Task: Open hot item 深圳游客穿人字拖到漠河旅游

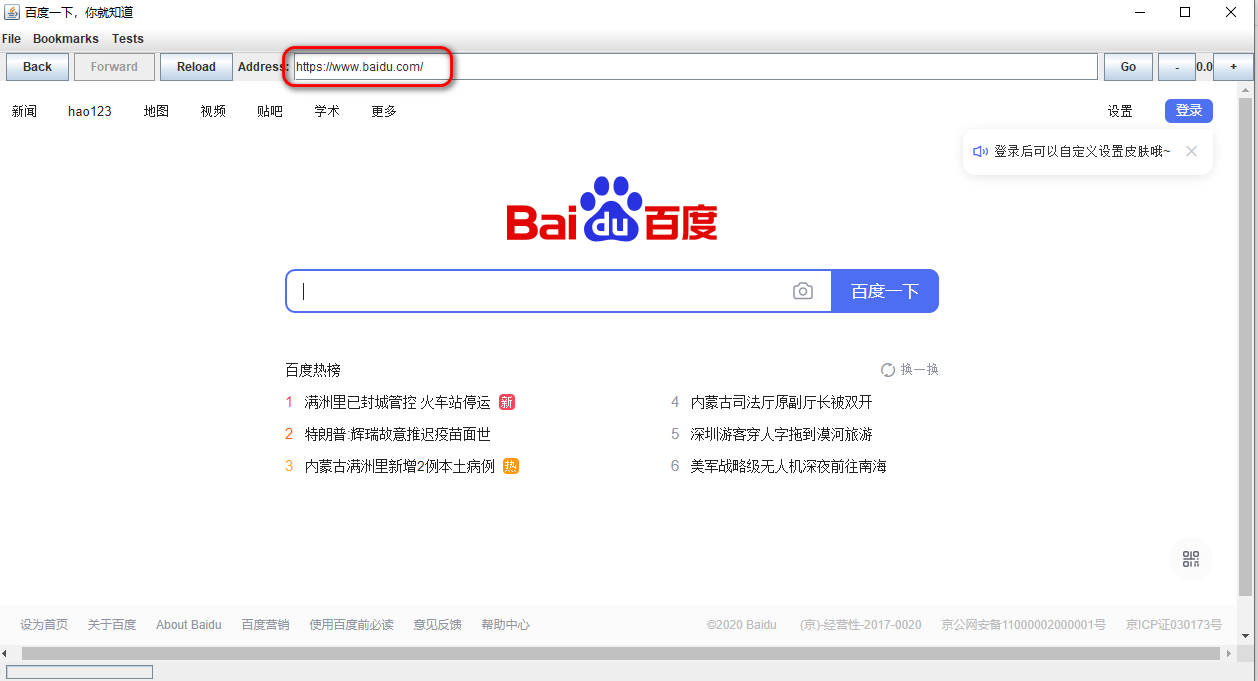Action: (782, 434)
